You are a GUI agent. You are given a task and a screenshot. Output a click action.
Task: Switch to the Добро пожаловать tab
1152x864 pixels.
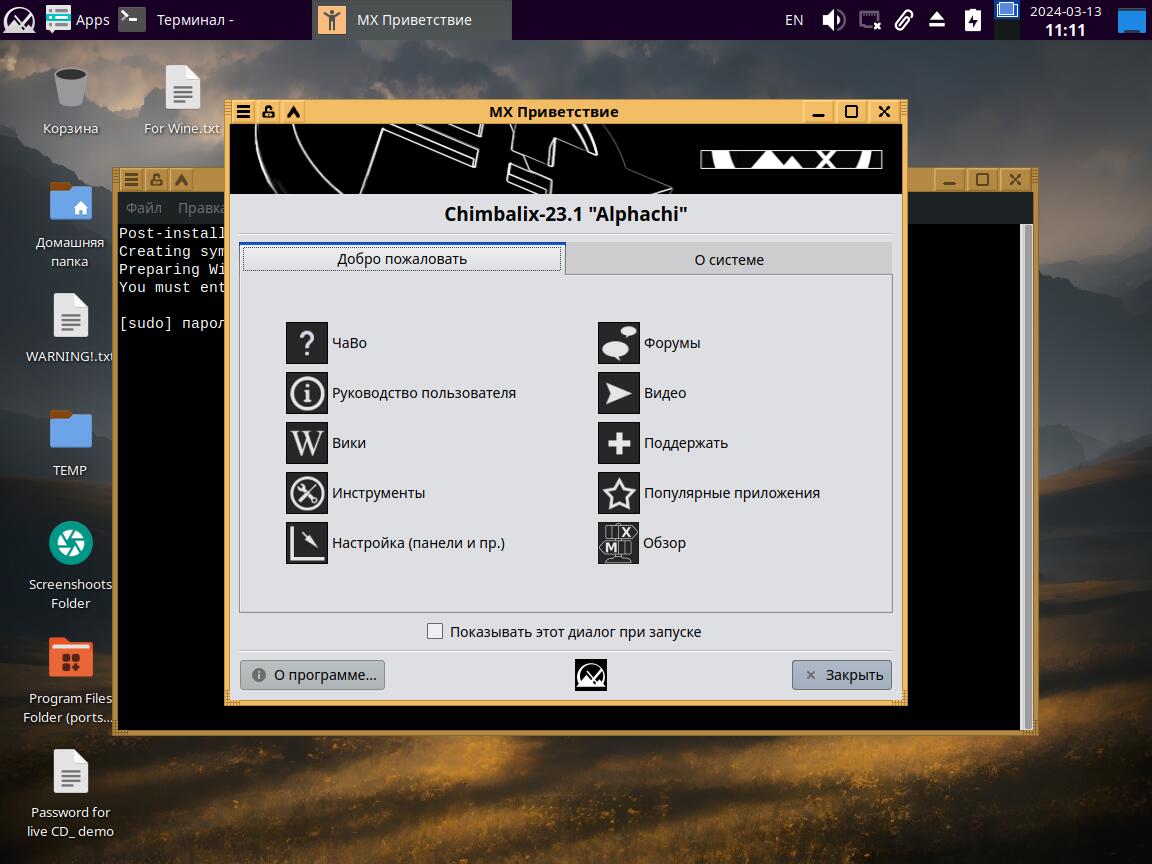click(x=402, y=259)
